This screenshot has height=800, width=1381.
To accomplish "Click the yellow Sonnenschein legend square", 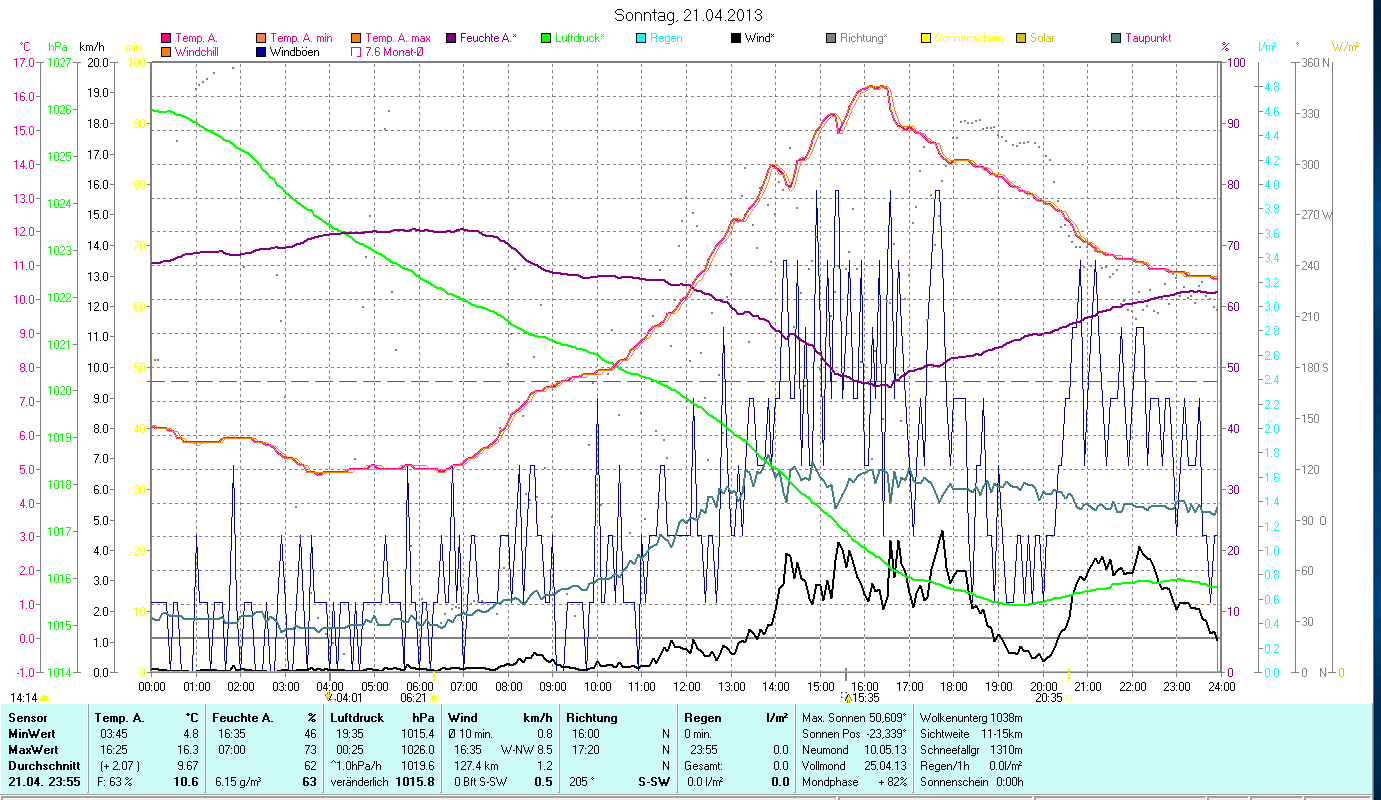I will [x=926, y=38].
